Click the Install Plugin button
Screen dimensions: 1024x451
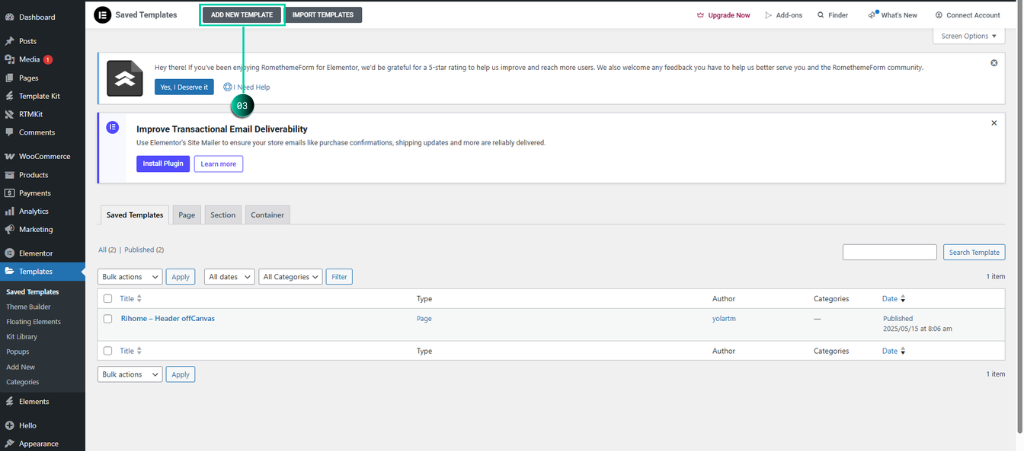coord(163,164)
